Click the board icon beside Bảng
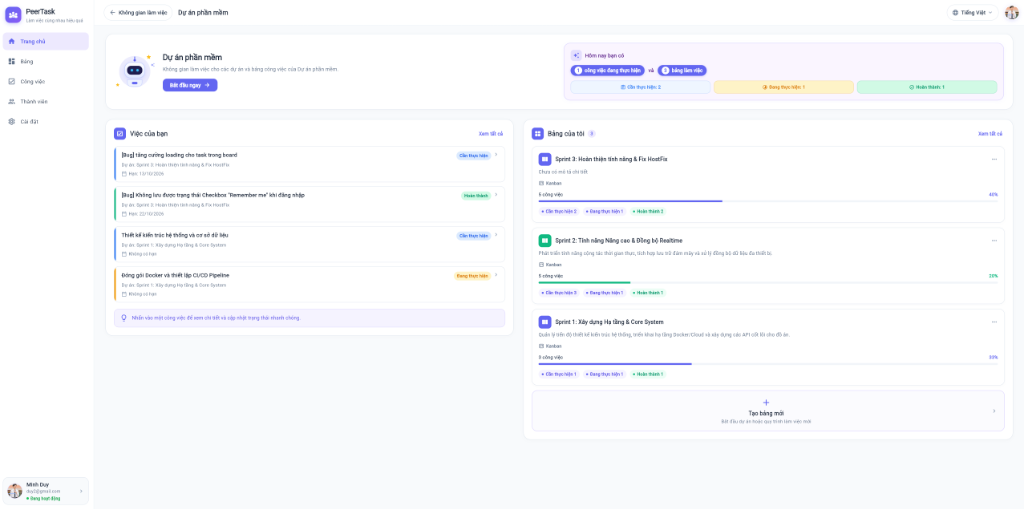 pyautogui.click(x=12, y=61)
